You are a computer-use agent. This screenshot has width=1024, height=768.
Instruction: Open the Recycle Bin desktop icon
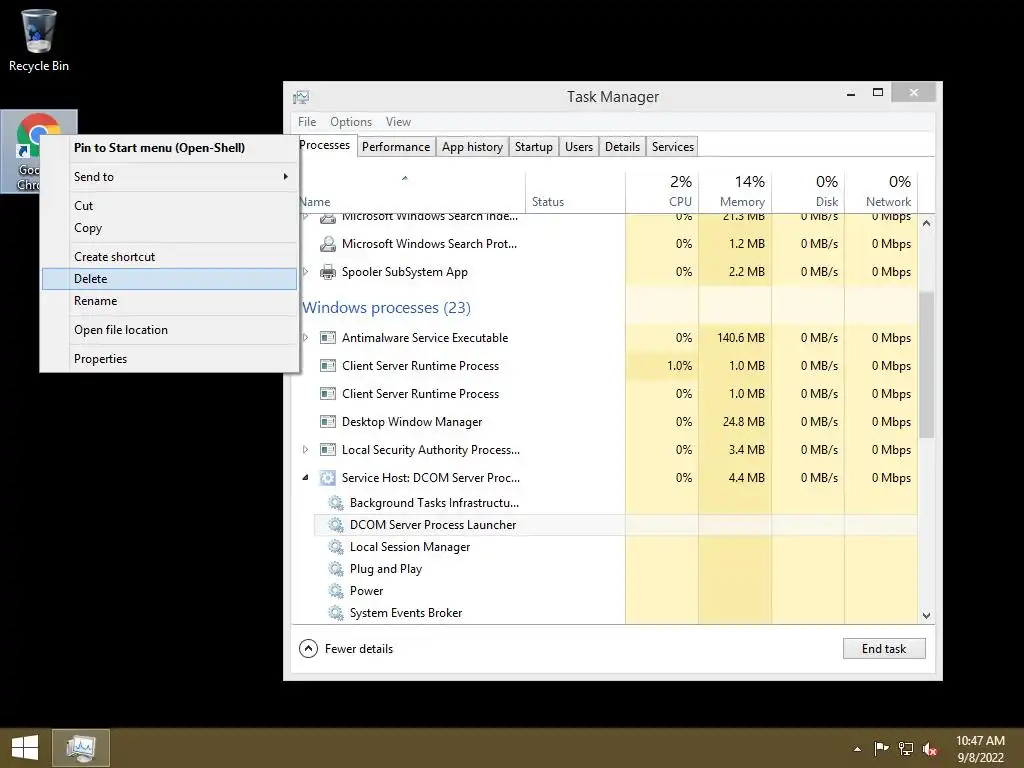click(39, 40)
